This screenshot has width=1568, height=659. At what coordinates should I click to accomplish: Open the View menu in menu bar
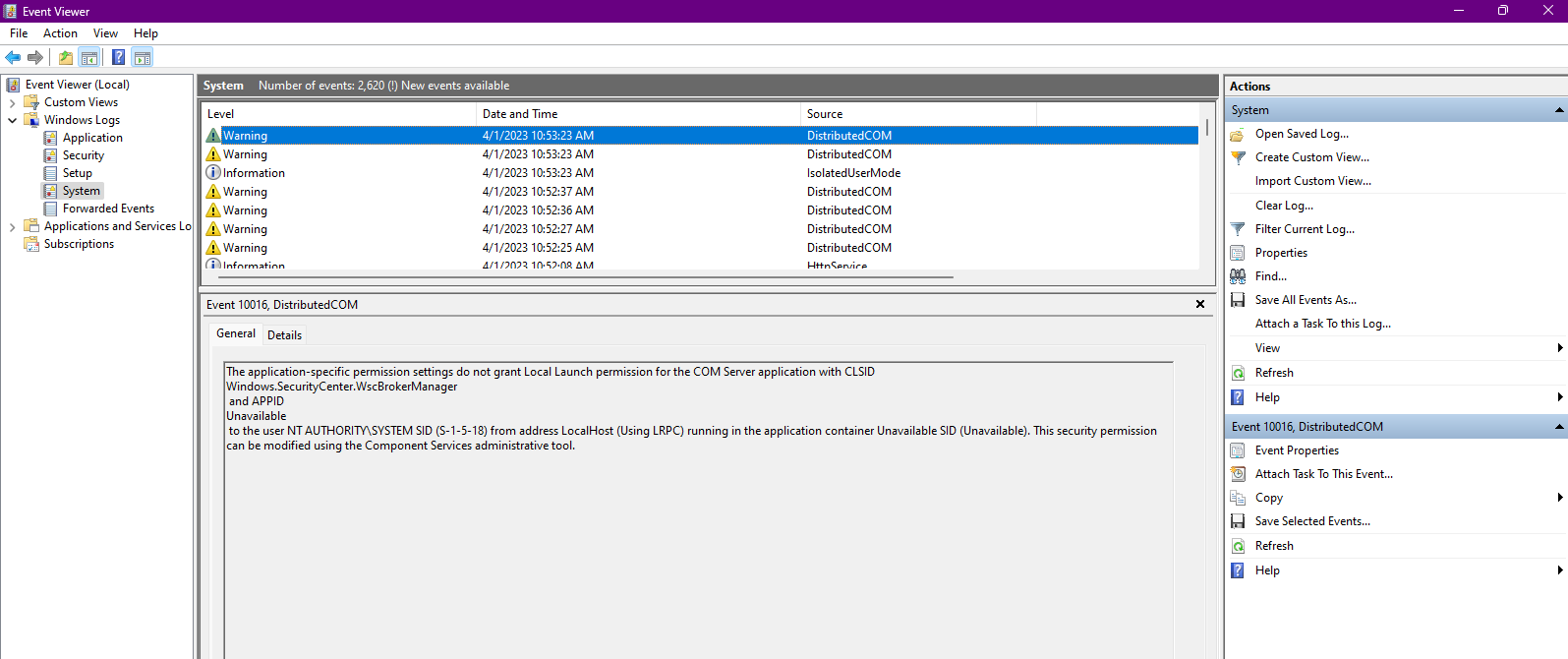click(x=105, y=33)
